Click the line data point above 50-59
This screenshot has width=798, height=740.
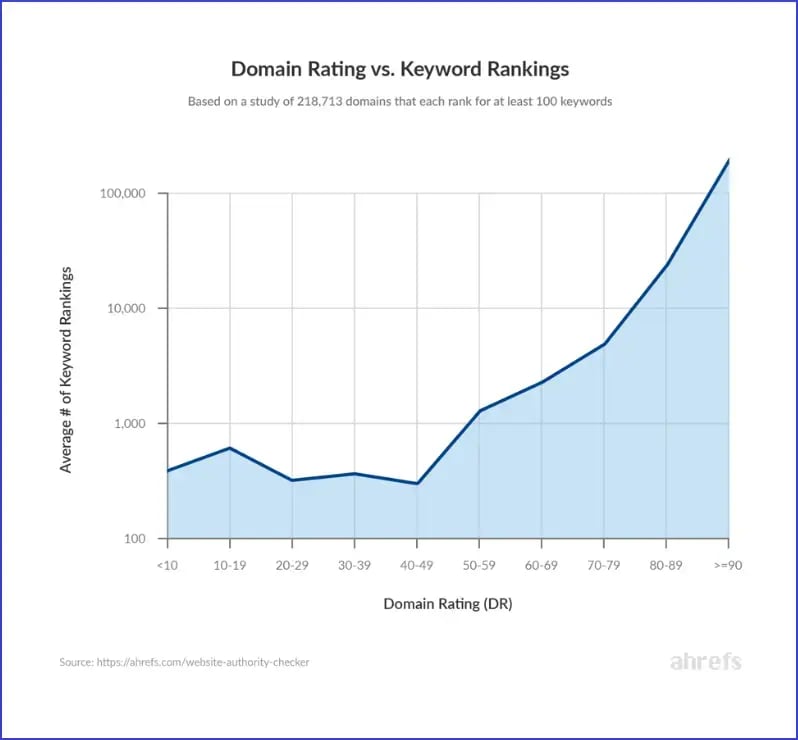tap(479, 411)
